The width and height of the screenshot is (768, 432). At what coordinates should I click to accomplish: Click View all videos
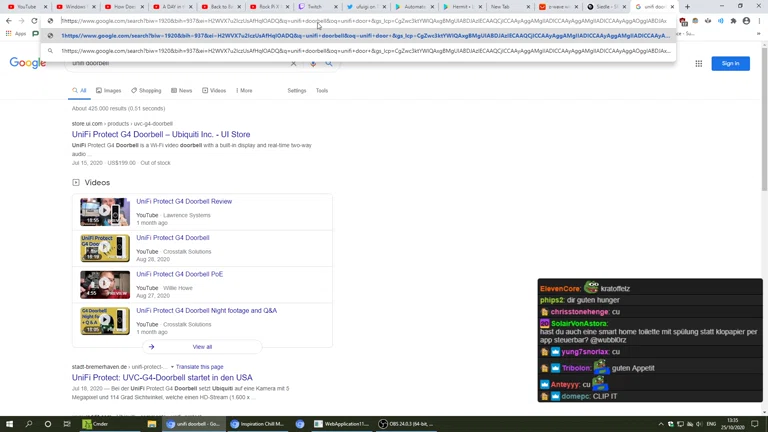coord(202,347)
